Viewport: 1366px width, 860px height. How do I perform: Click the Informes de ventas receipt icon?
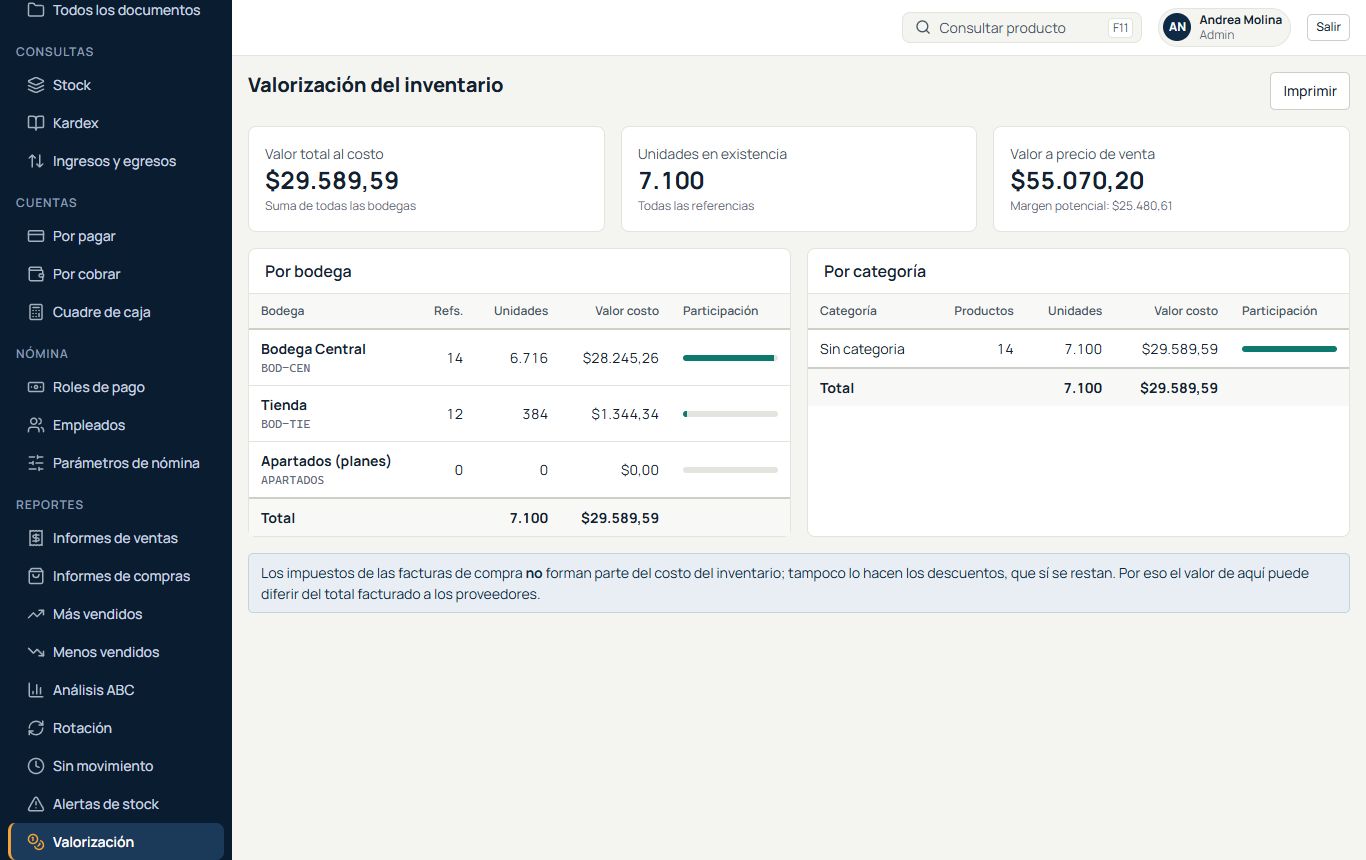coord(36,538)
